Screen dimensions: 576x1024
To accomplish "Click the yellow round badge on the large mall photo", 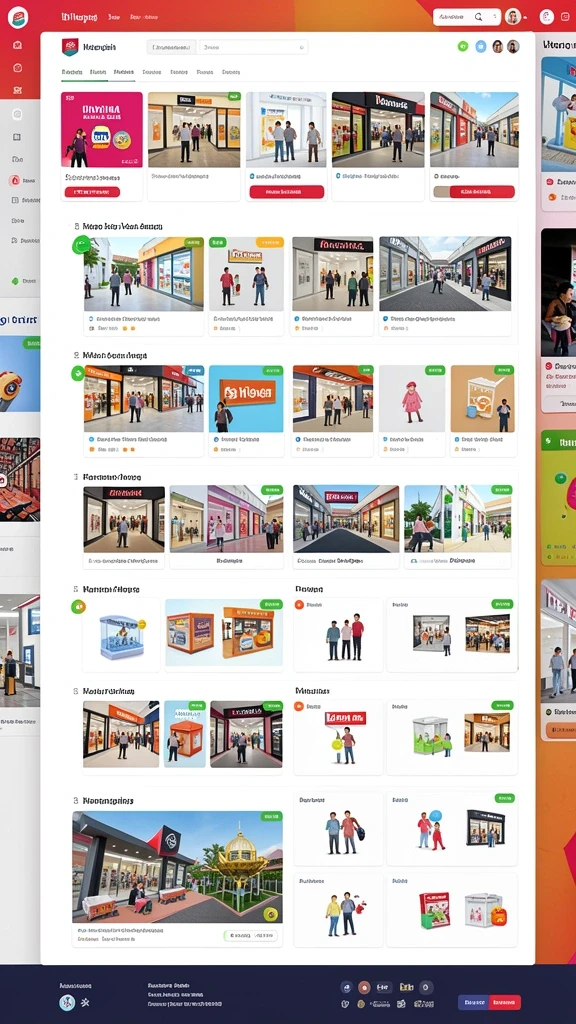I will (268, 914).
